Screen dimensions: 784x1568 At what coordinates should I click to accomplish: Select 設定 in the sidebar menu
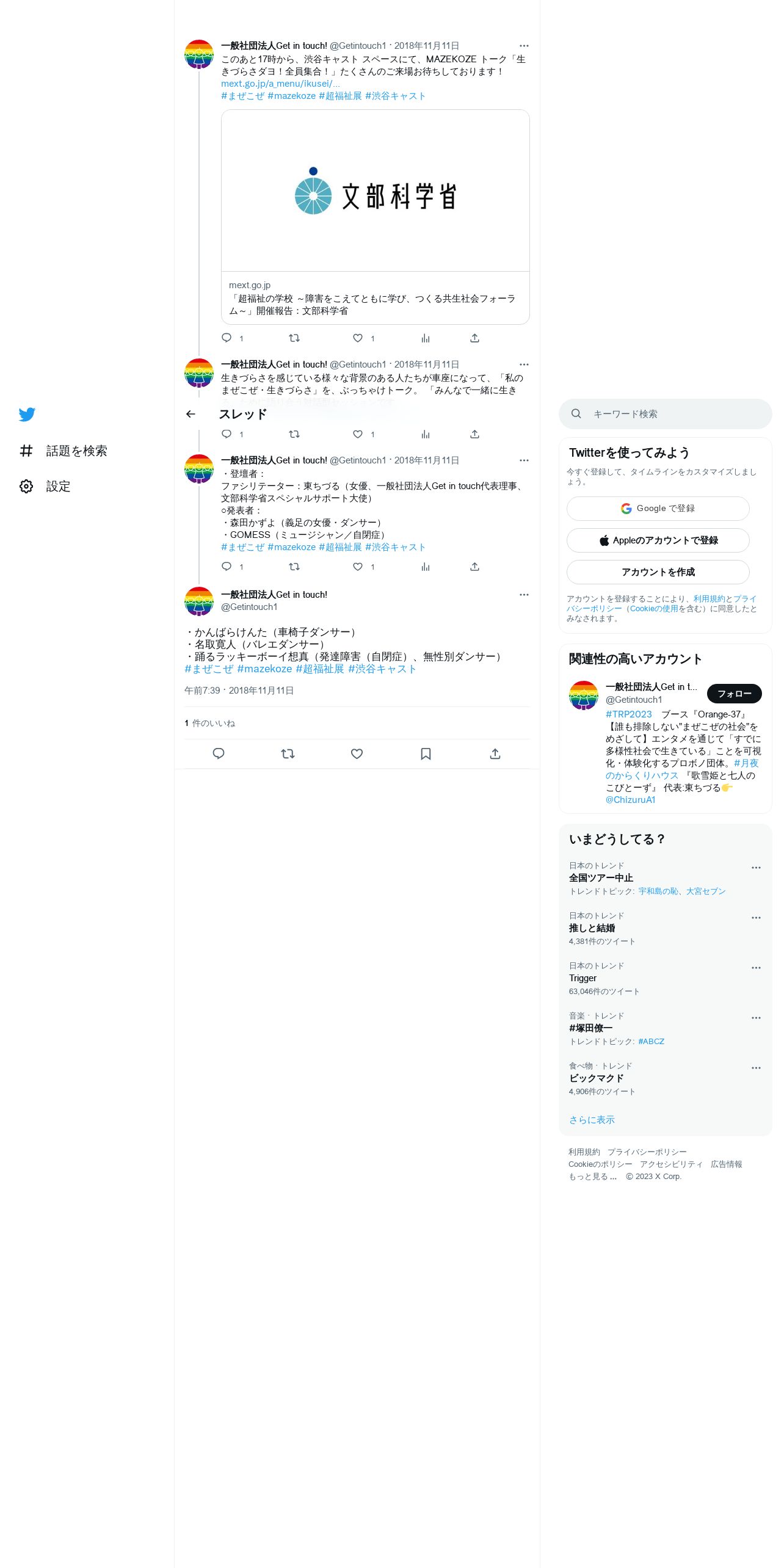58,487
